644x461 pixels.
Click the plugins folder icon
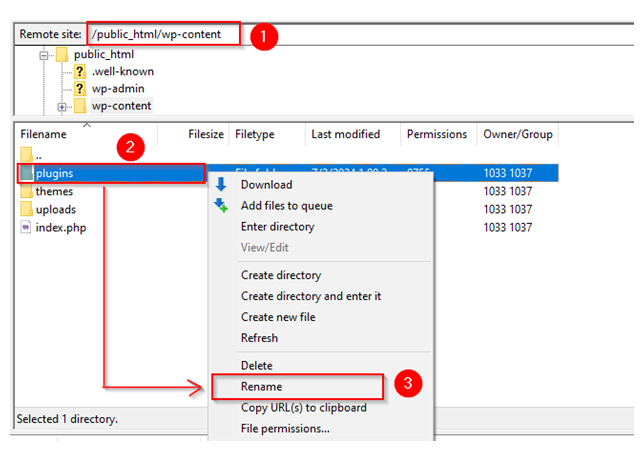26,173
